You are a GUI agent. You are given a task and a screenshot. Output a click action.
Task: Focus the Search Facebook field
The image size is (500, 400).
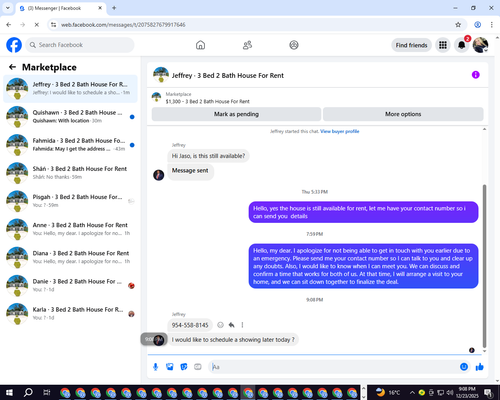[x=80, y=45]
